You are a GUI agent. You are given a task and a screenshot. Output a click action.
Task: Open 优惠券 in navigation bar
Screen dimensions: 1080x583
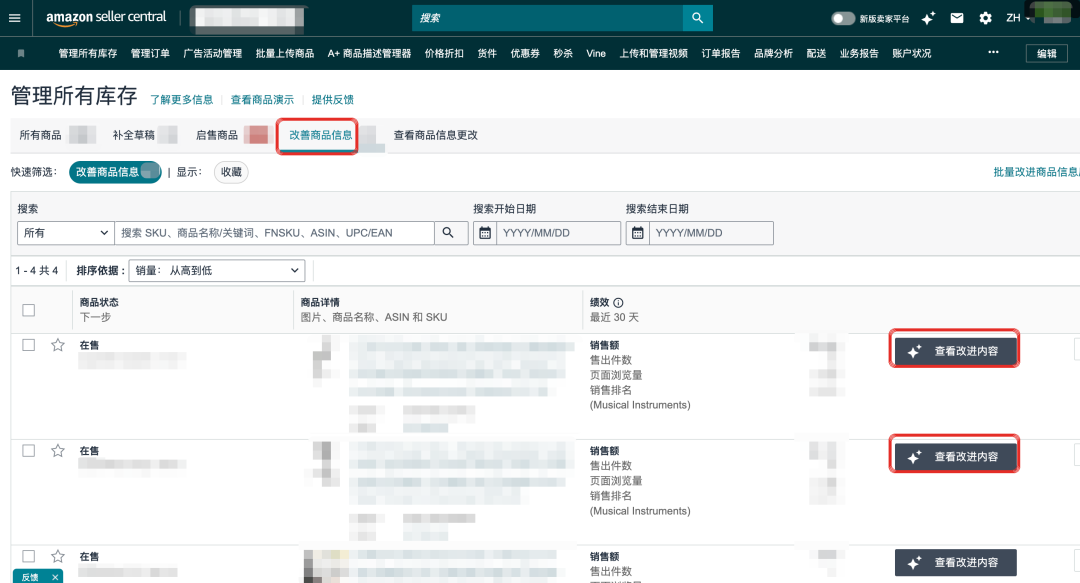pos(525,54)
